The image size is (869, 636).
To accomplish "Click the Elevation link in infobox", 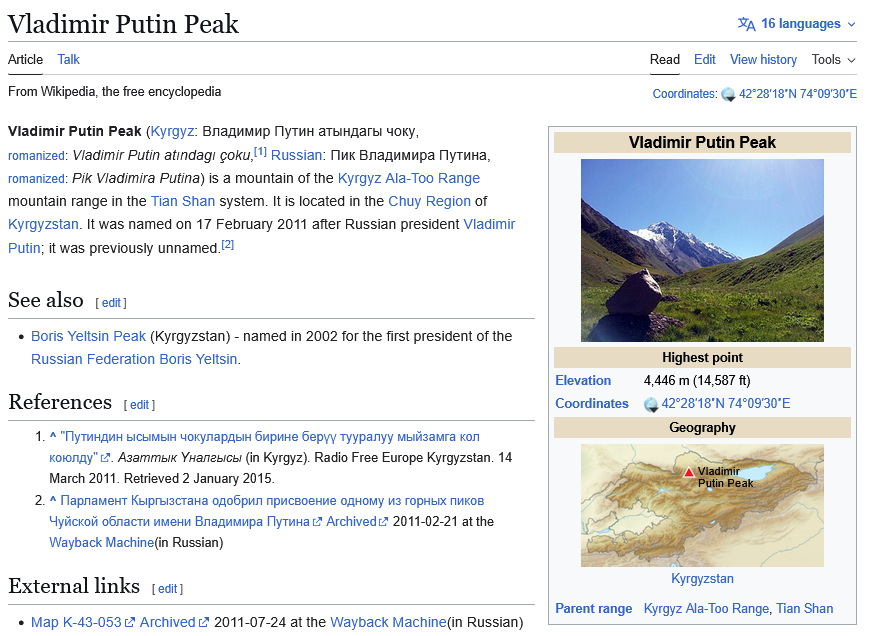I will tap(583, 381).
